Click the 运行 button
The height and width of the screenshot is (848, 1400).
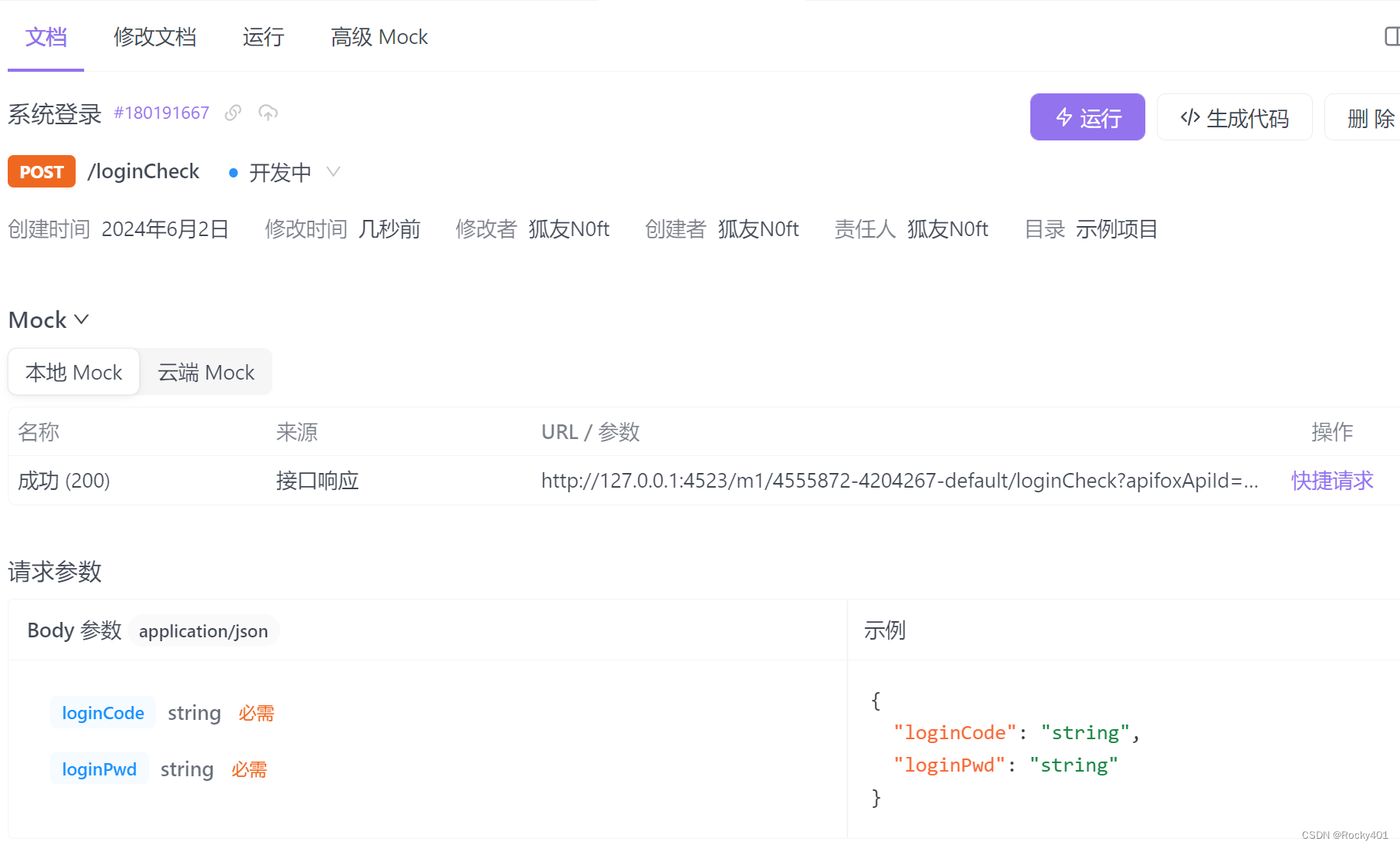coord(1087,117)
